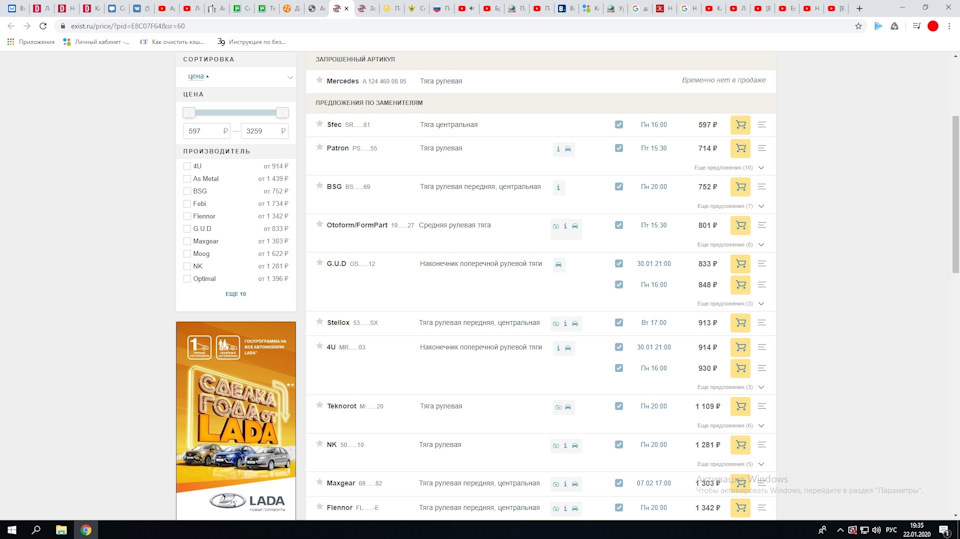Image resolution: width=960 pixels, height=539 pixels.
Task: Open Инструкция по без... bookmark
Action: click(252, 42)
